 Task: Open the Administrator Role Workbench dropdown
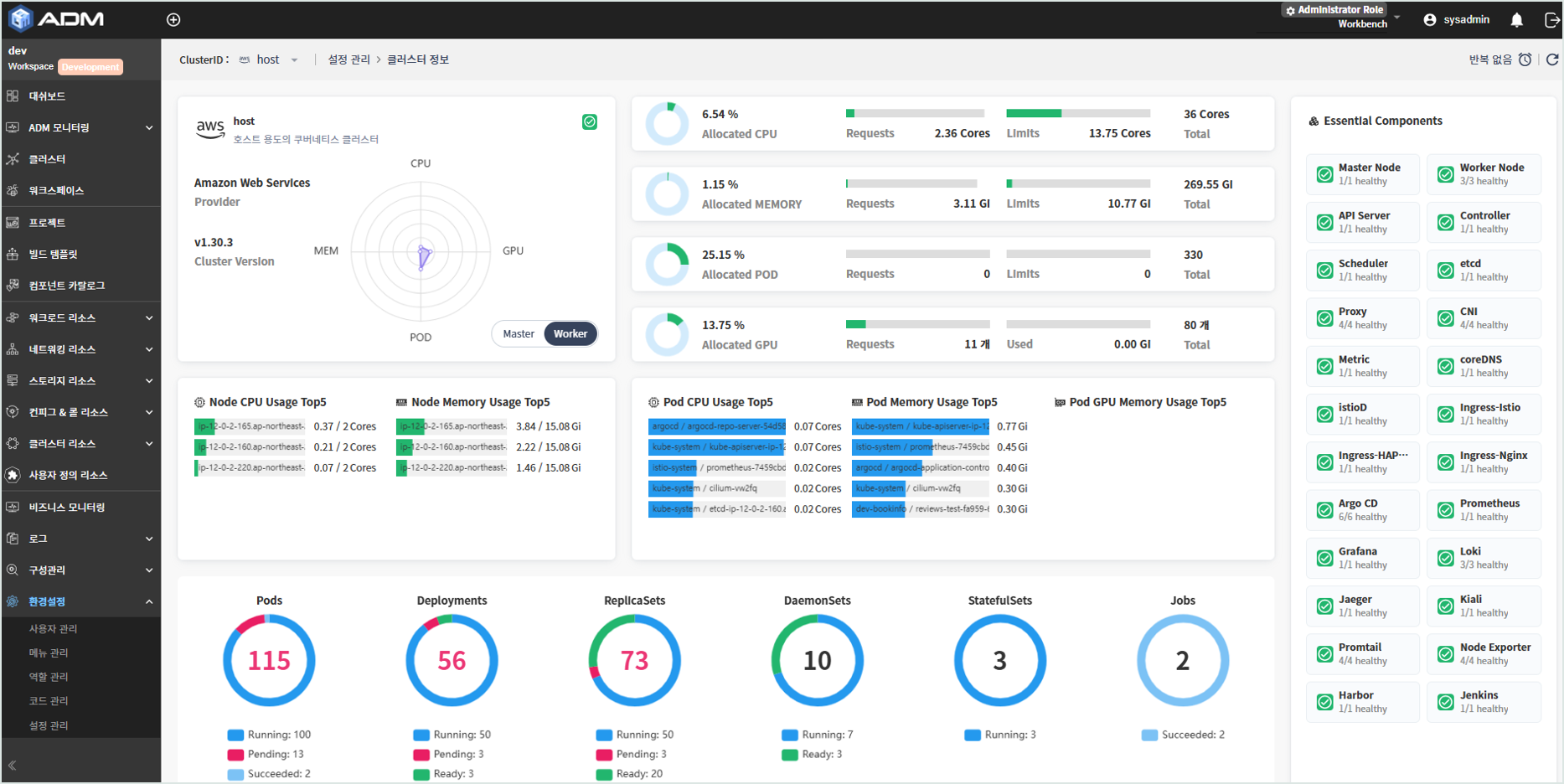point(1342,17)
